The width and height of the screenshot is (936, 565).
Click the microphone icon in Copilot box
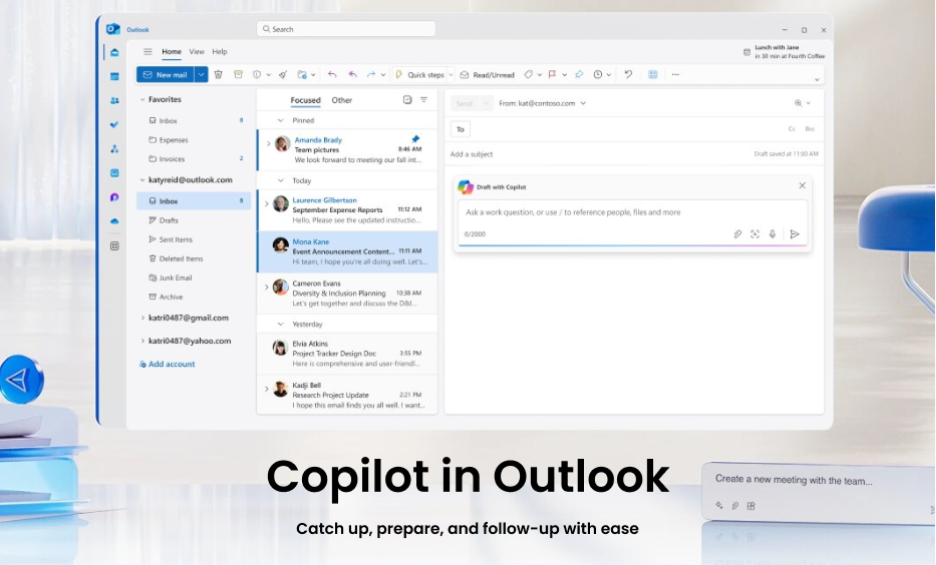(x=772, y=234)
